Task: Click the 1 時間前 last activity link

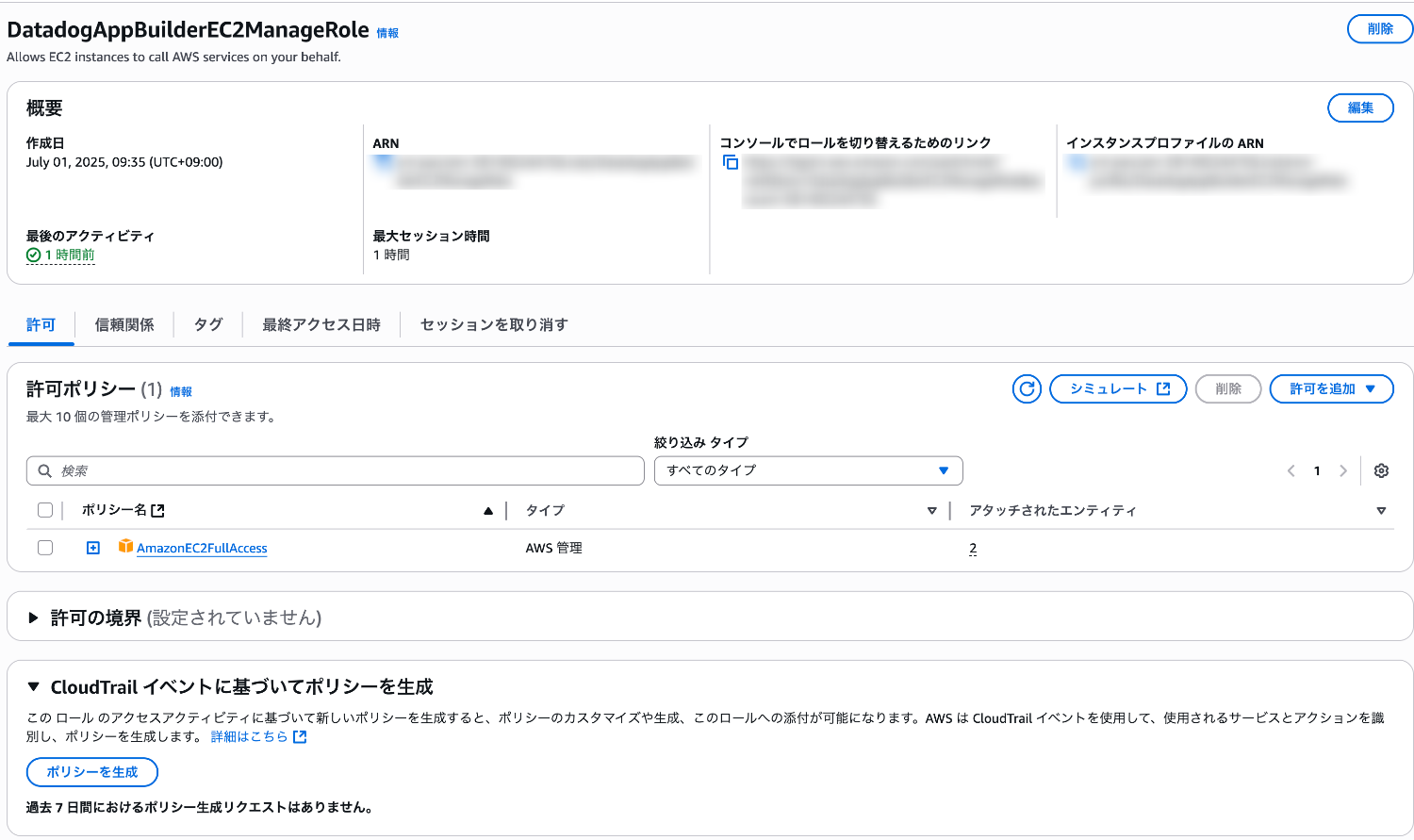Action: pos(70,255)
